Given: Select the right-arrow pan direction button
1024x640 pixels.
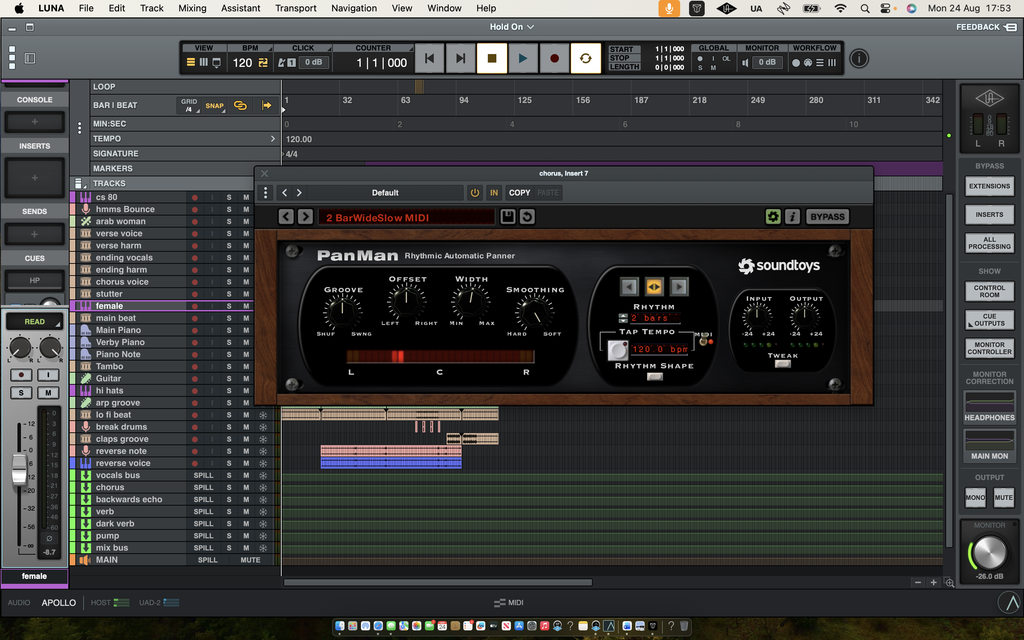Looking at the screenshot, I should pyautogui.click(x=679, y=287).
